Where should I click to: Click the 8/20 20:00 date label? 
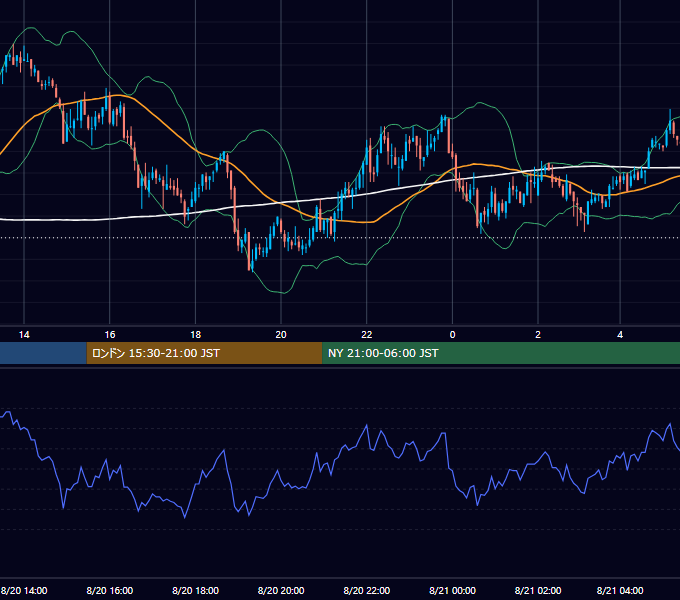(x=281, y=590)
